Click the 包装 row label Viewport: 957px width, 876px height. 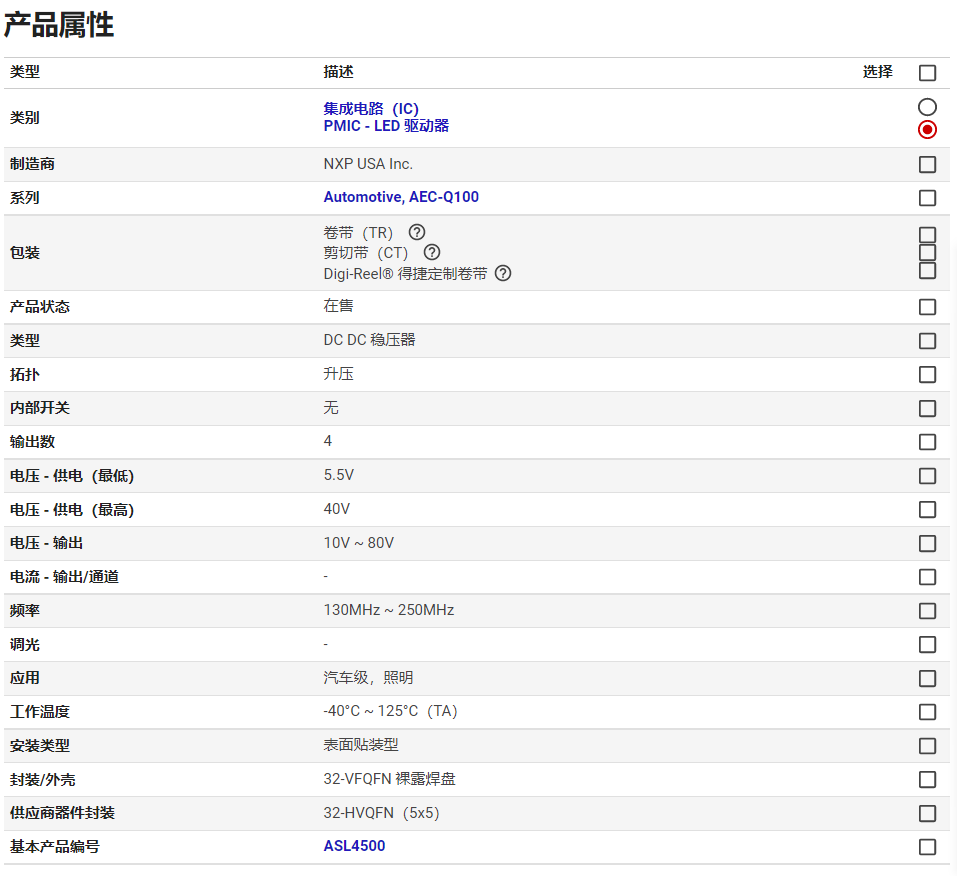24,253
